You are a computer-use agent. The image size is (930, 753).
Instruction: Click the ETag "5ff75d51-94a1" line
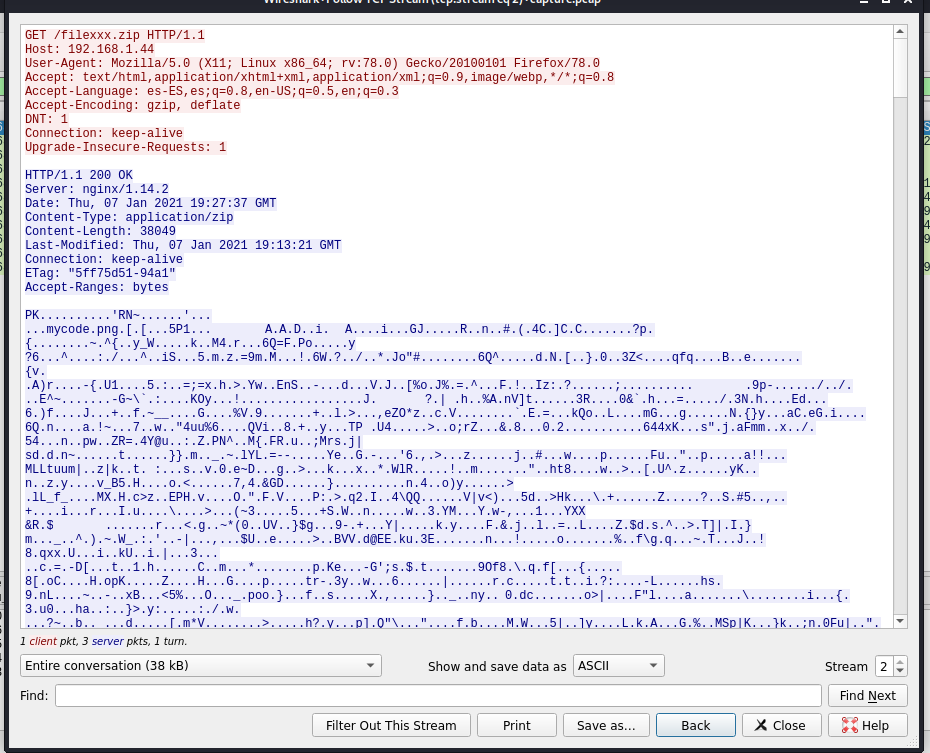tap(100, 273)
